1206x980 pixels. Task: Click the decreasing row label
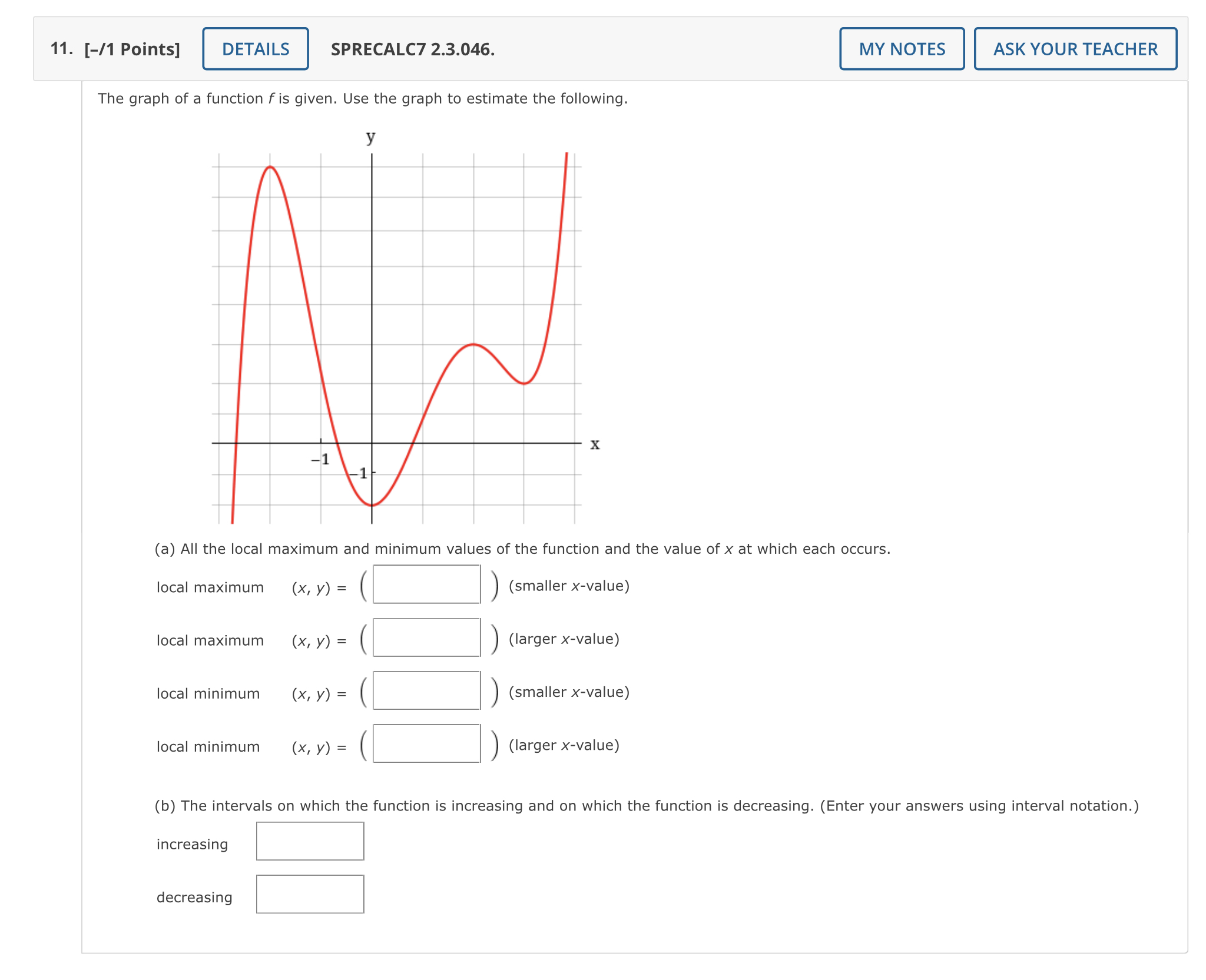click(x=193, y=897)
